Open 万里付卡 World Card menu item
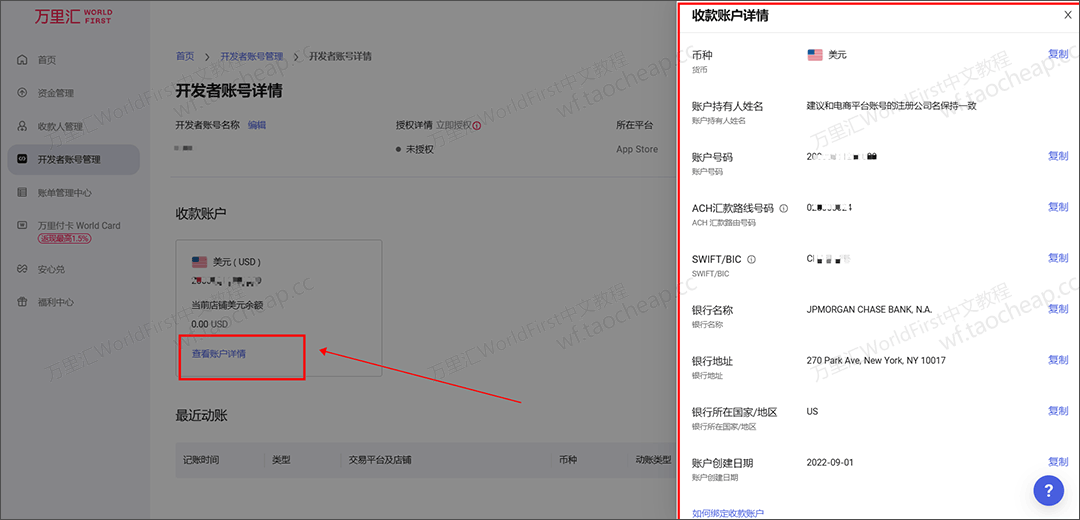Image resolution: width=1080 pixels, height=520 pixels. click(79, 225)
